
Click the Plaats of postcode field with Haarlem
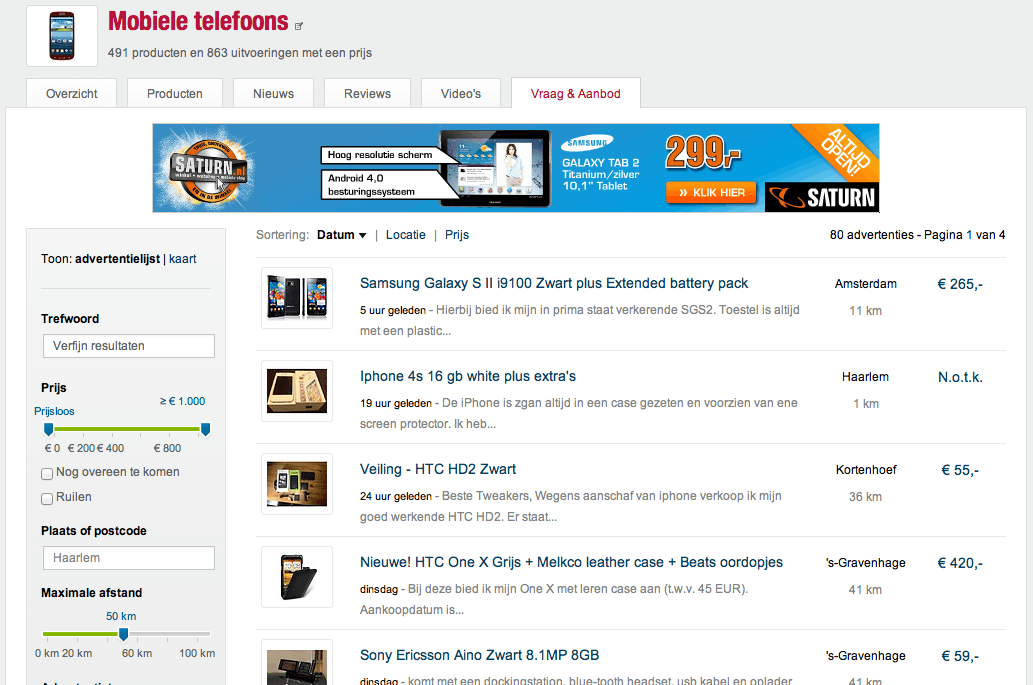129,558
